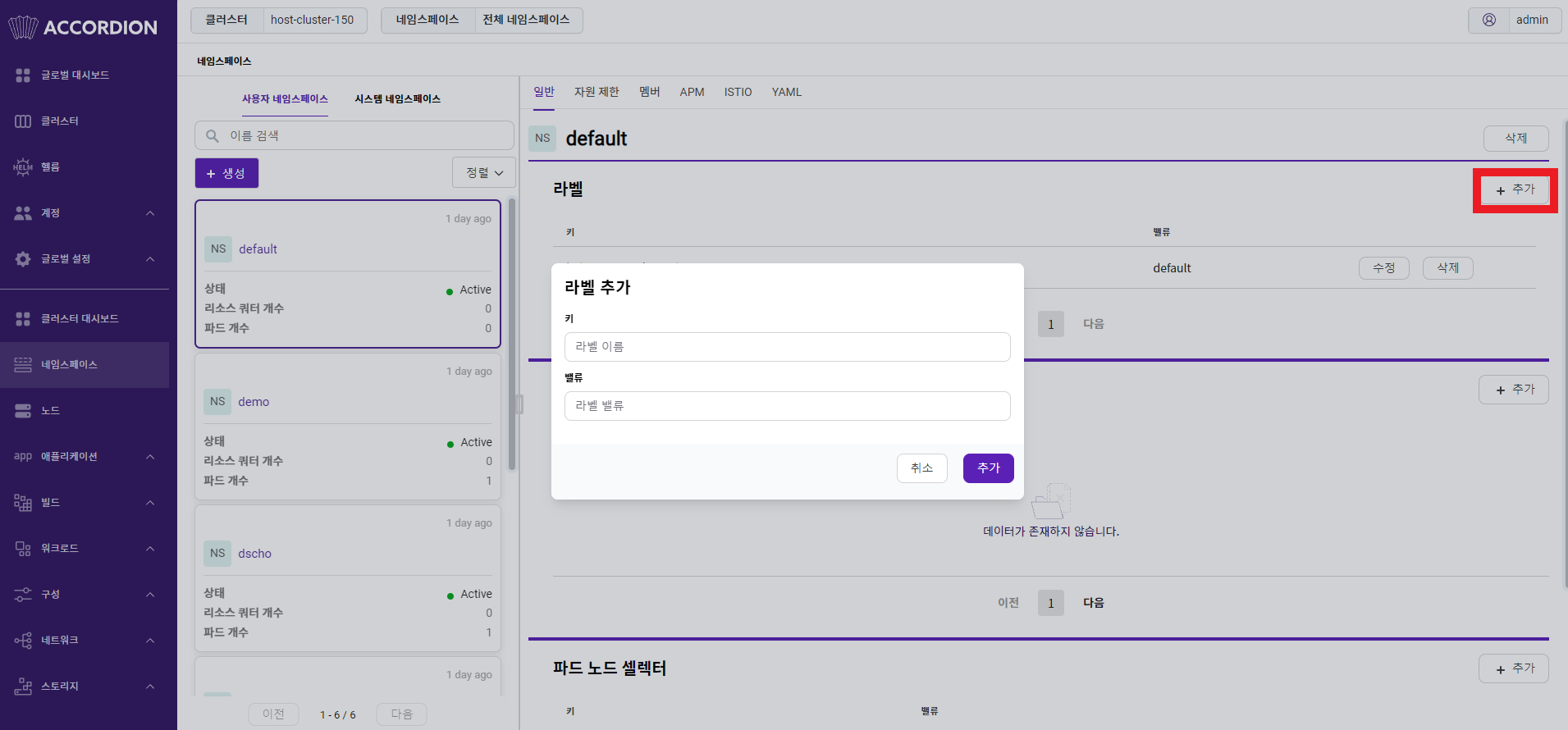Click the cluster icon in sidebar
The width and height of the screenshot is (1568, 730).
[23, 121]
